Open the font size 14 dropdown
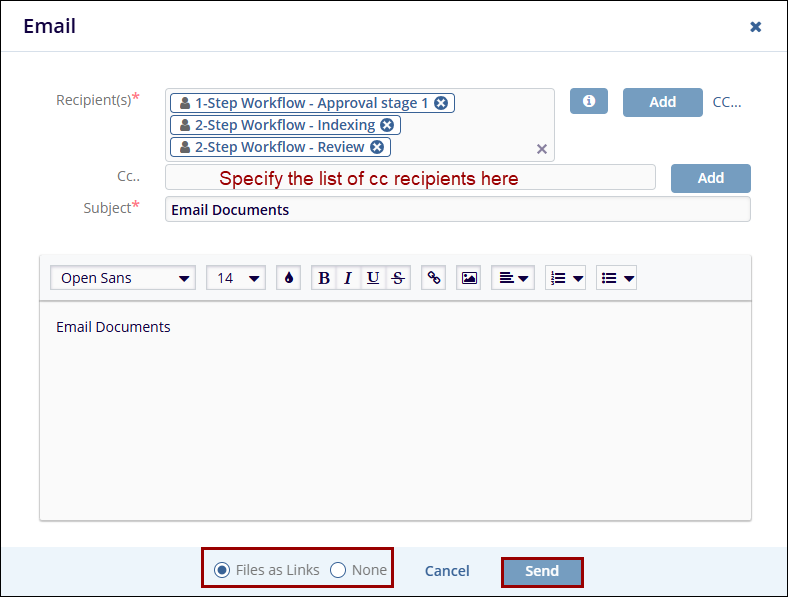788x597 pixels. 235,278
